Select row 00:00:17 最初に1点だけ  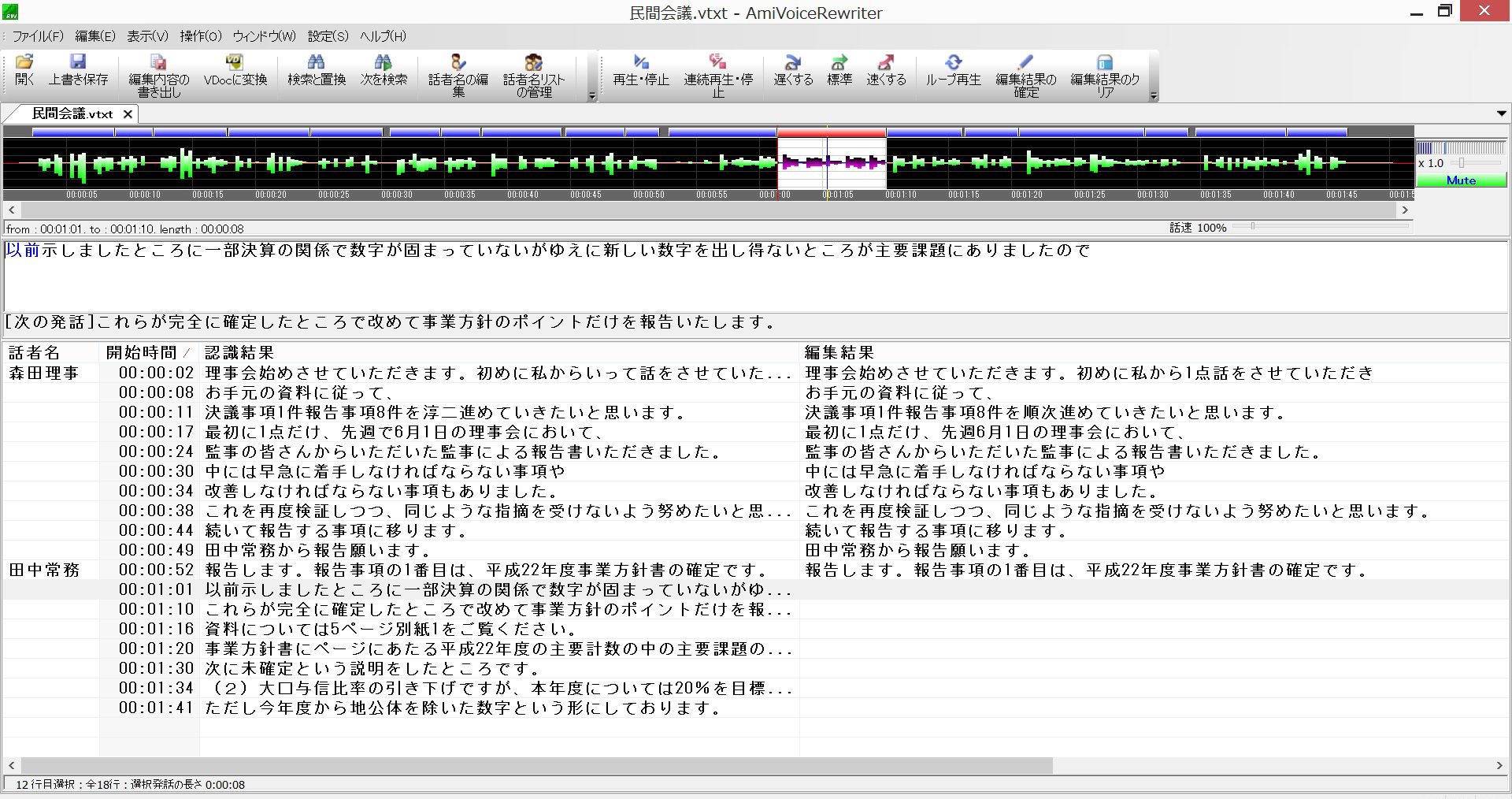pyautogui.click(x=756, y=432)
